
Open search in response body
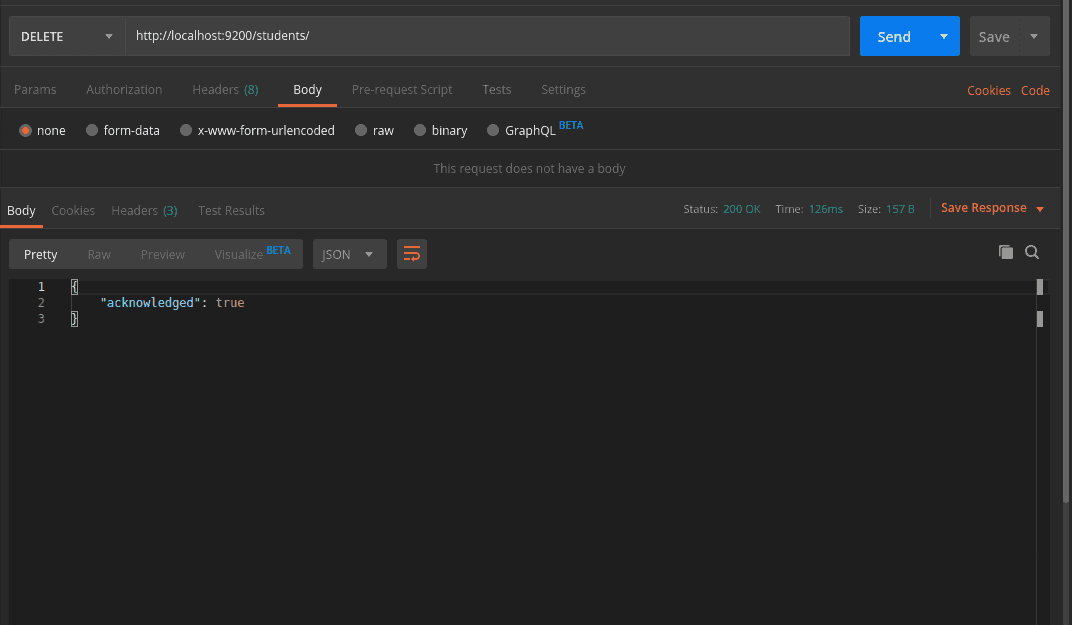pos(1032,253)
